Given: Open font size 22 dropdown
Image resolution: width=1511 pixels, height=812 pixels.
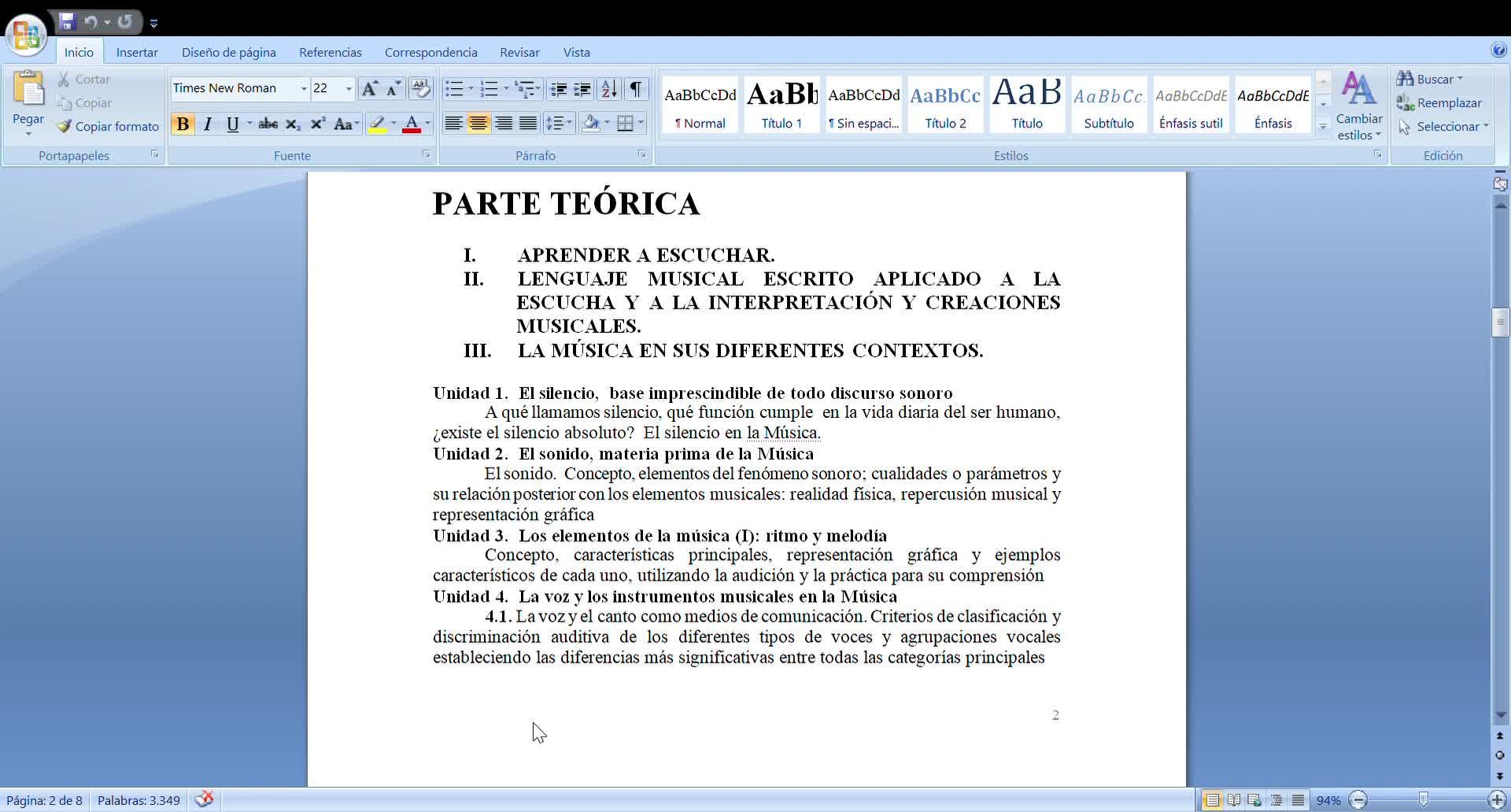Looking at the screenshot, I should coord(349,88).
